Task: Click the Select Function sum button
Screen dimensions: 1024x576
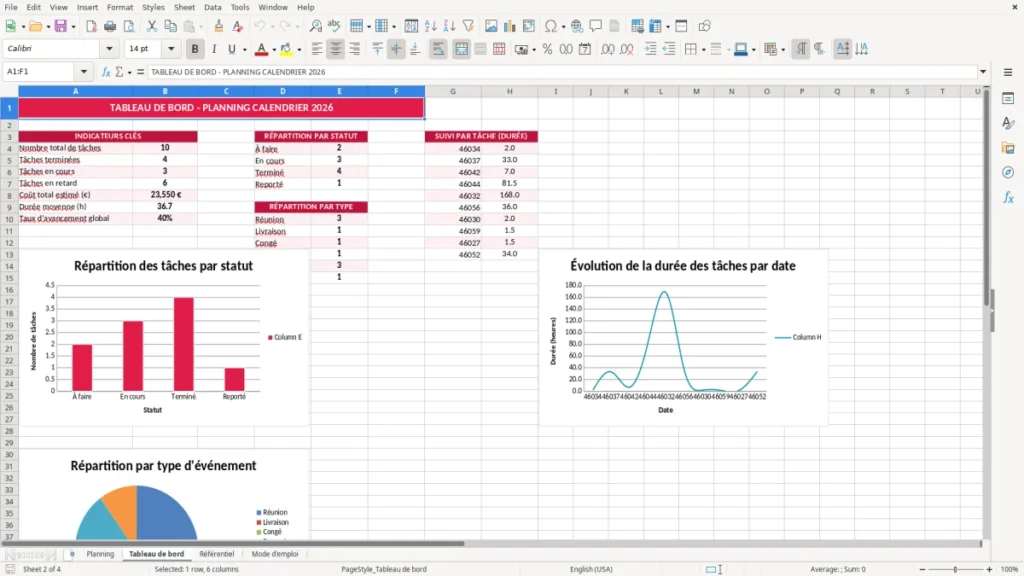Action: (x=120, y=72)
